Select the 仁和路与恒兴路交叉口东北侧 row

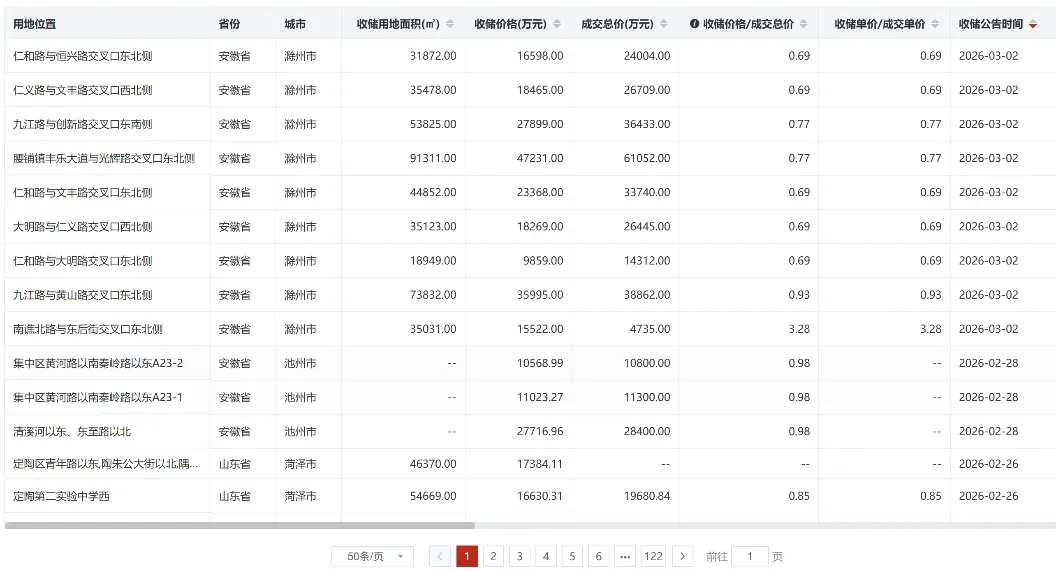click(83, 56)
